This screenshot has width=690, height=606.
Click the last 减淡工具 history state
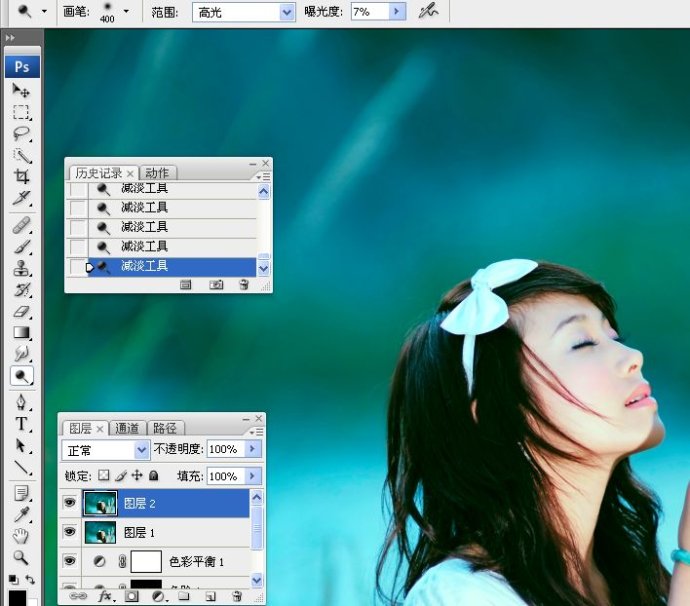pos(145,266)
